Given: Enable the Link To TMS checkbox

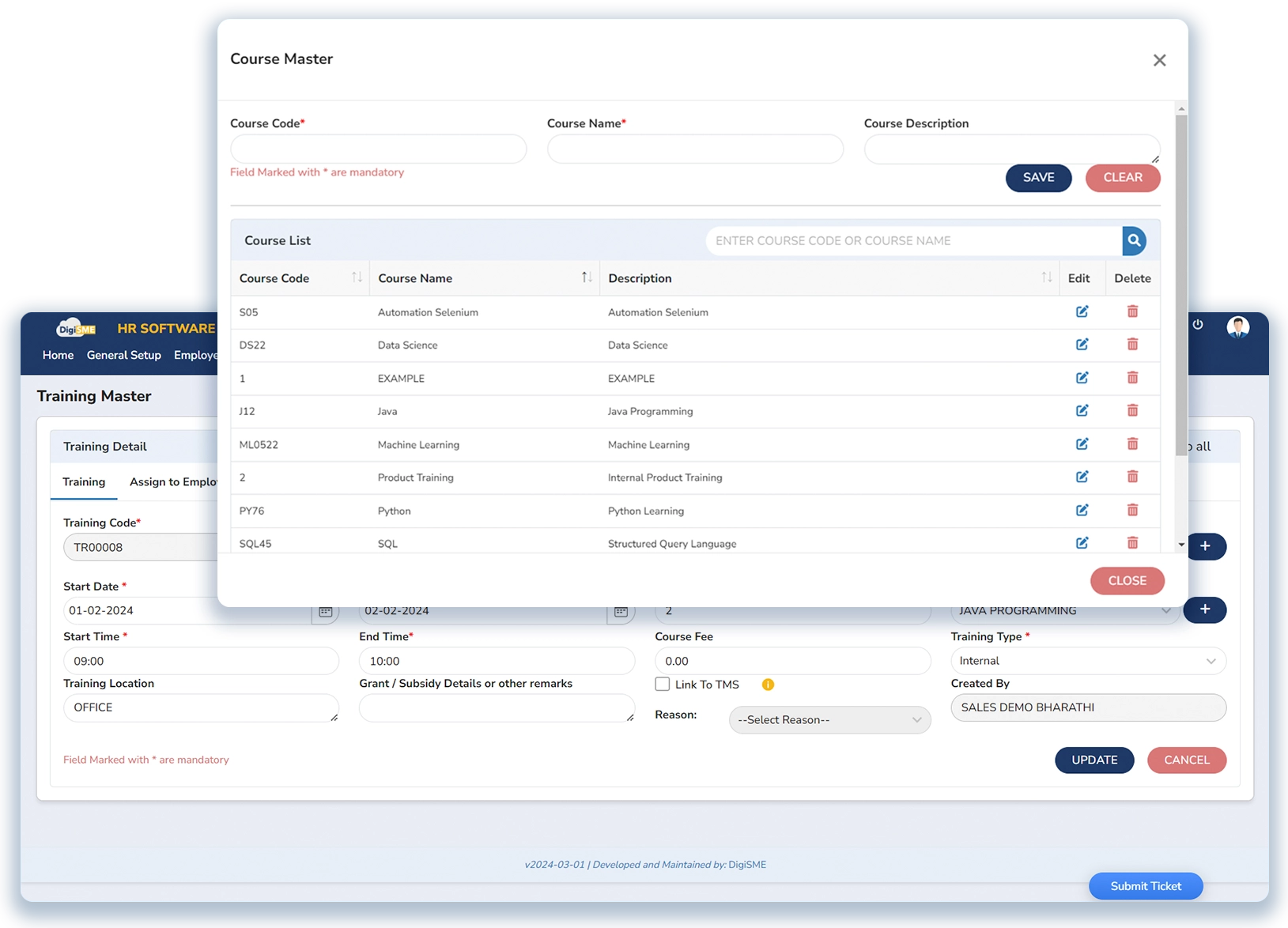Looking at the screenshot, I should 663,685.
